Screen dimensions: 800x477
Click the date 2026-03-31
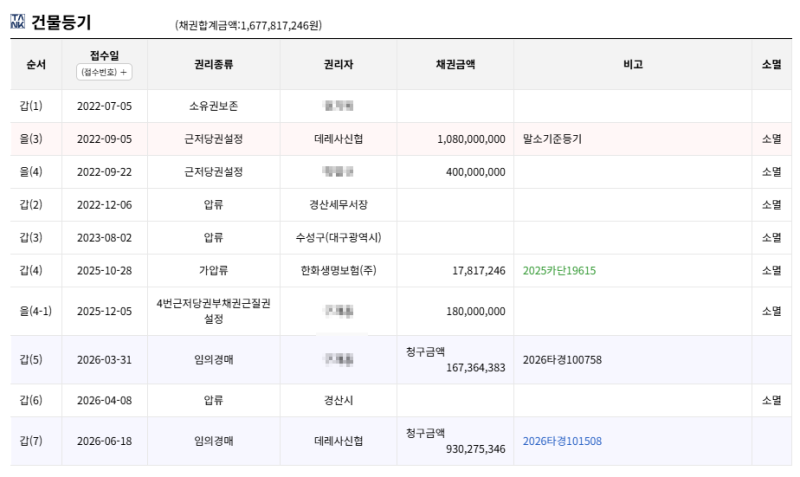(x=104, y=360)
